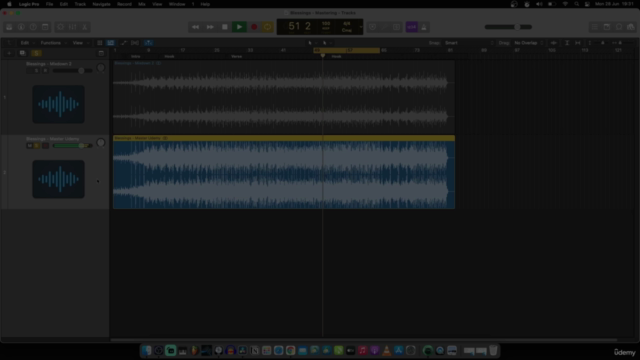The width and height of the screenshot is (640, 360).
Task: Rewind the playhead
Action: [x=196, y=27]
